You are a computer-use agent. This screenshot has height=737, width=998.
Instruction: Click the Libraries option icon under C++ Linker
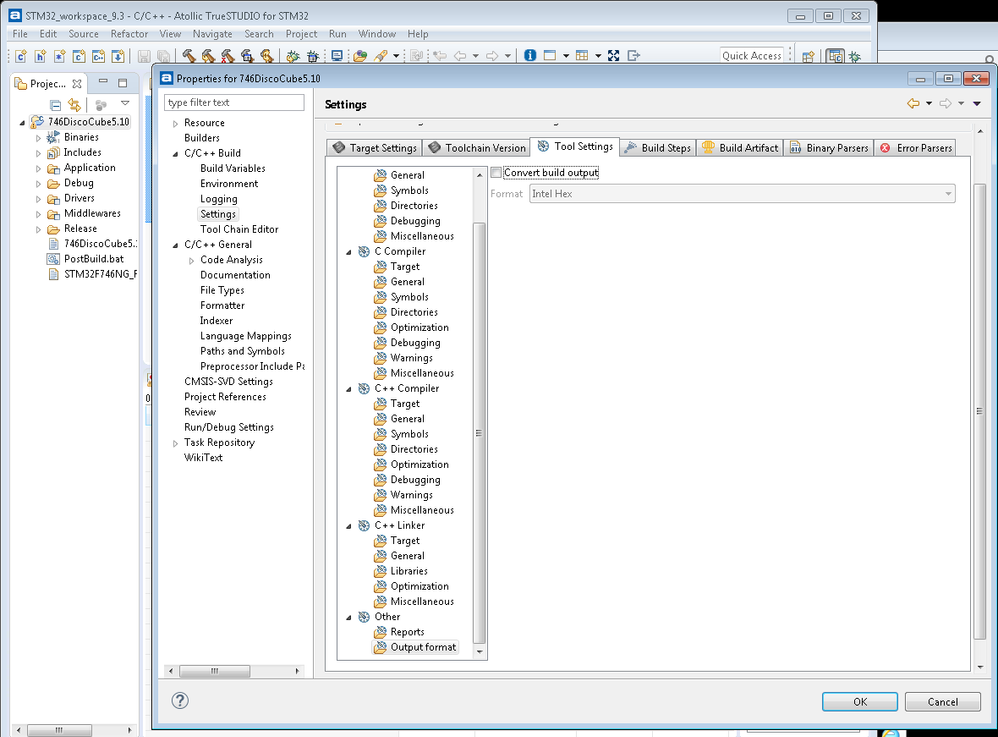pos(380,571)
